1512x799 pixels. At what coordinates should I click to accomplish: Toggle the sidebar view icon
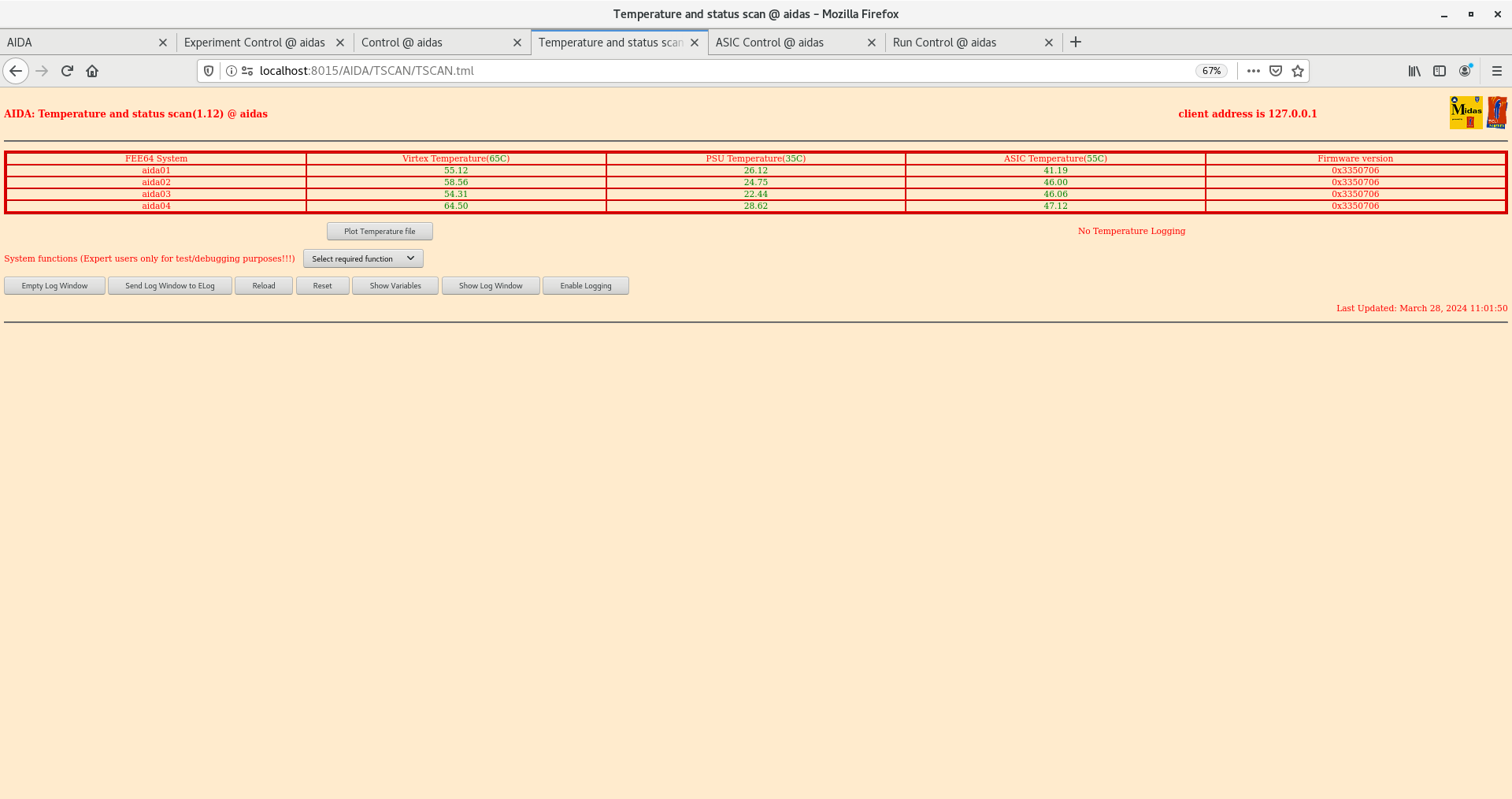coord(1440,71)
